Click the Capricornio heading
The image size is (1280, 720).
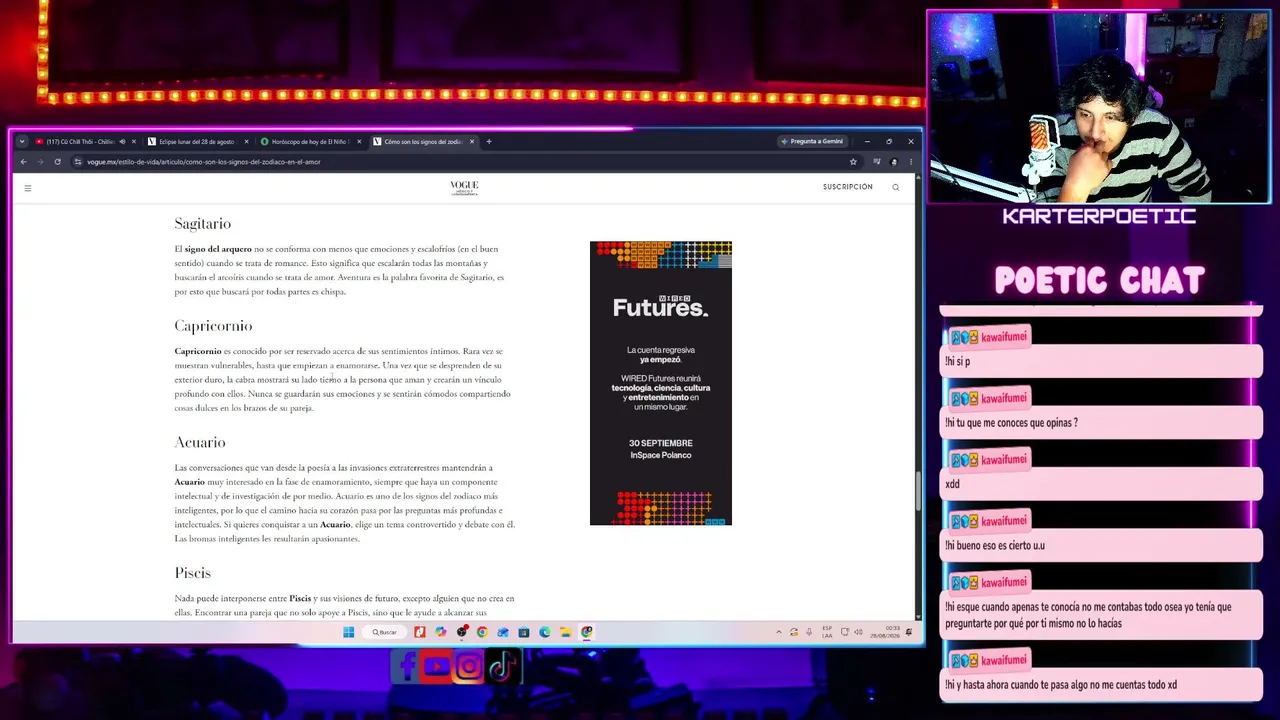tap(213, 326)
